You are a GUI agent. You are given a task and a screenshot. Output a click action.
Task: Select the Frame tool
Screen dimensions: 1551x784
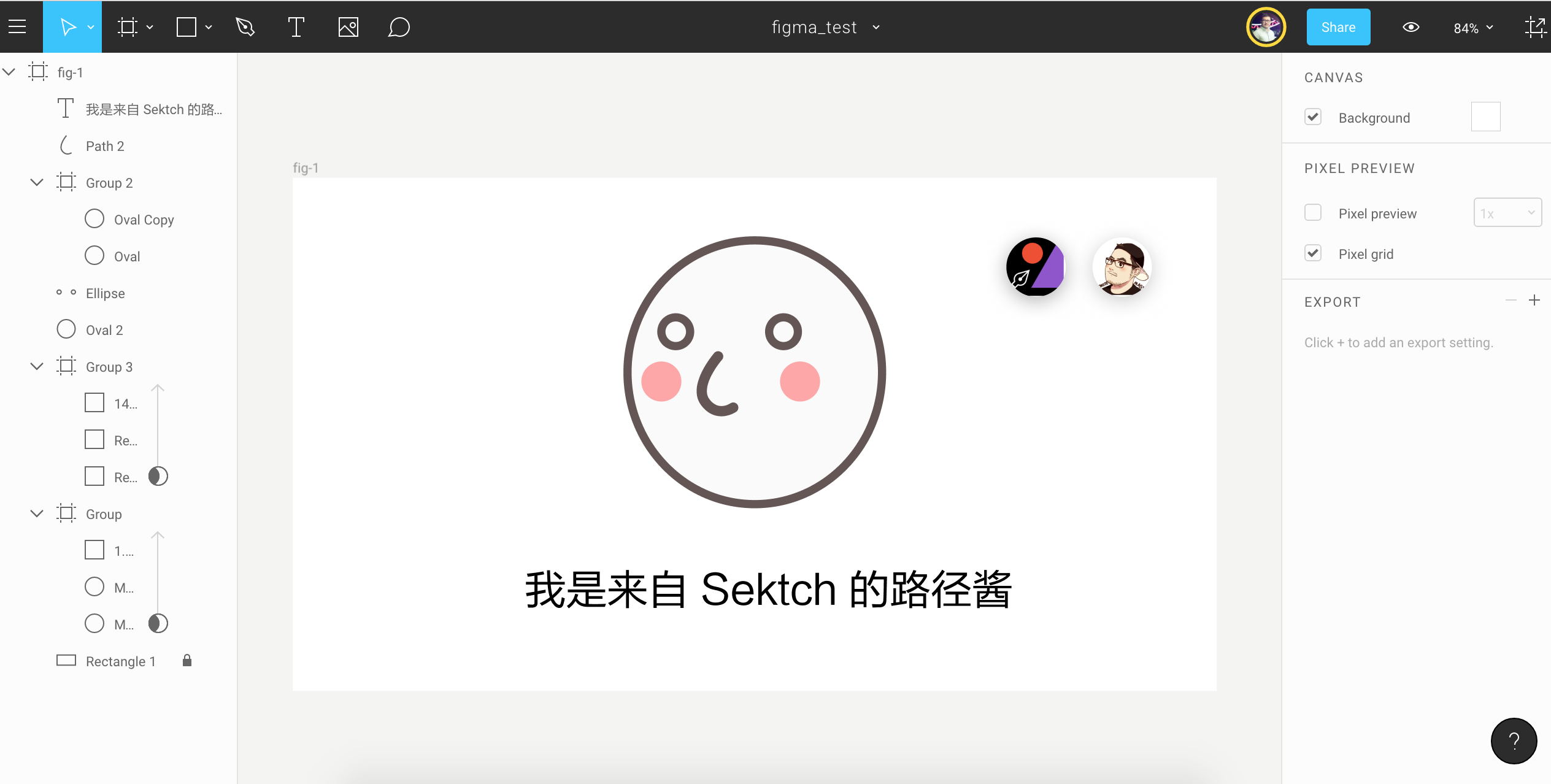(x=128, y=27)
